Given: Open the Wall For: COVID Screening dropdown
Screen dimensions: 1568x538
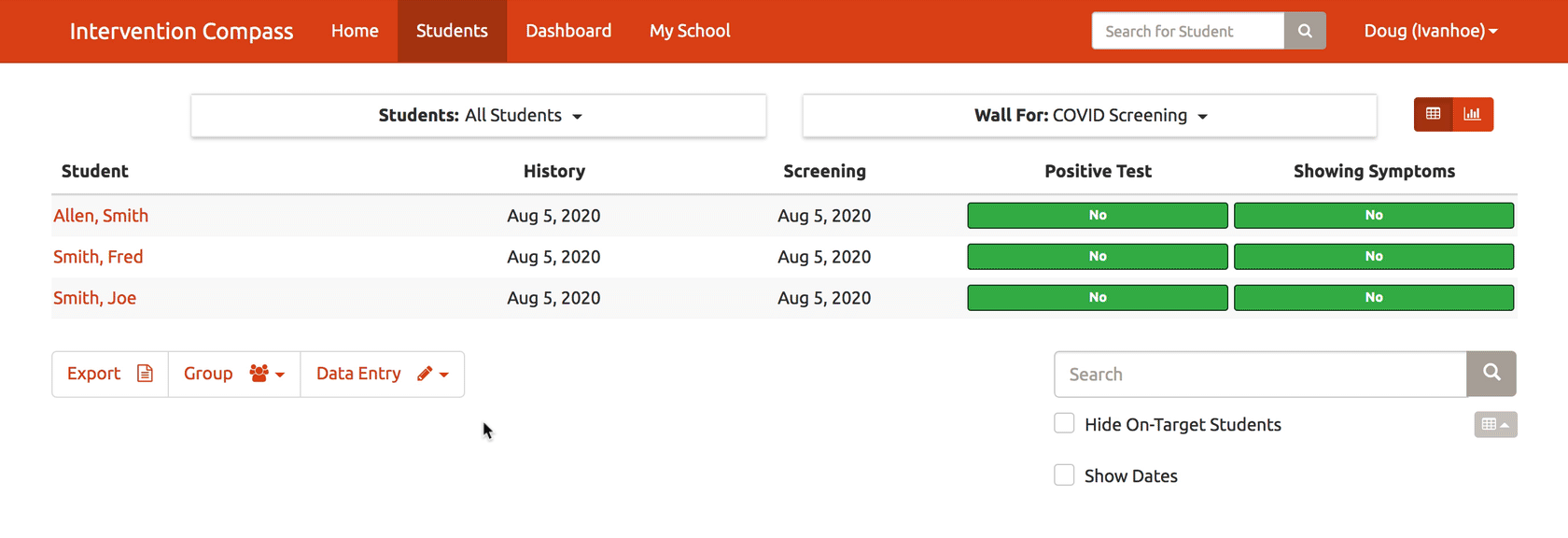Looking at the screenshot, I should (1089, 116).
